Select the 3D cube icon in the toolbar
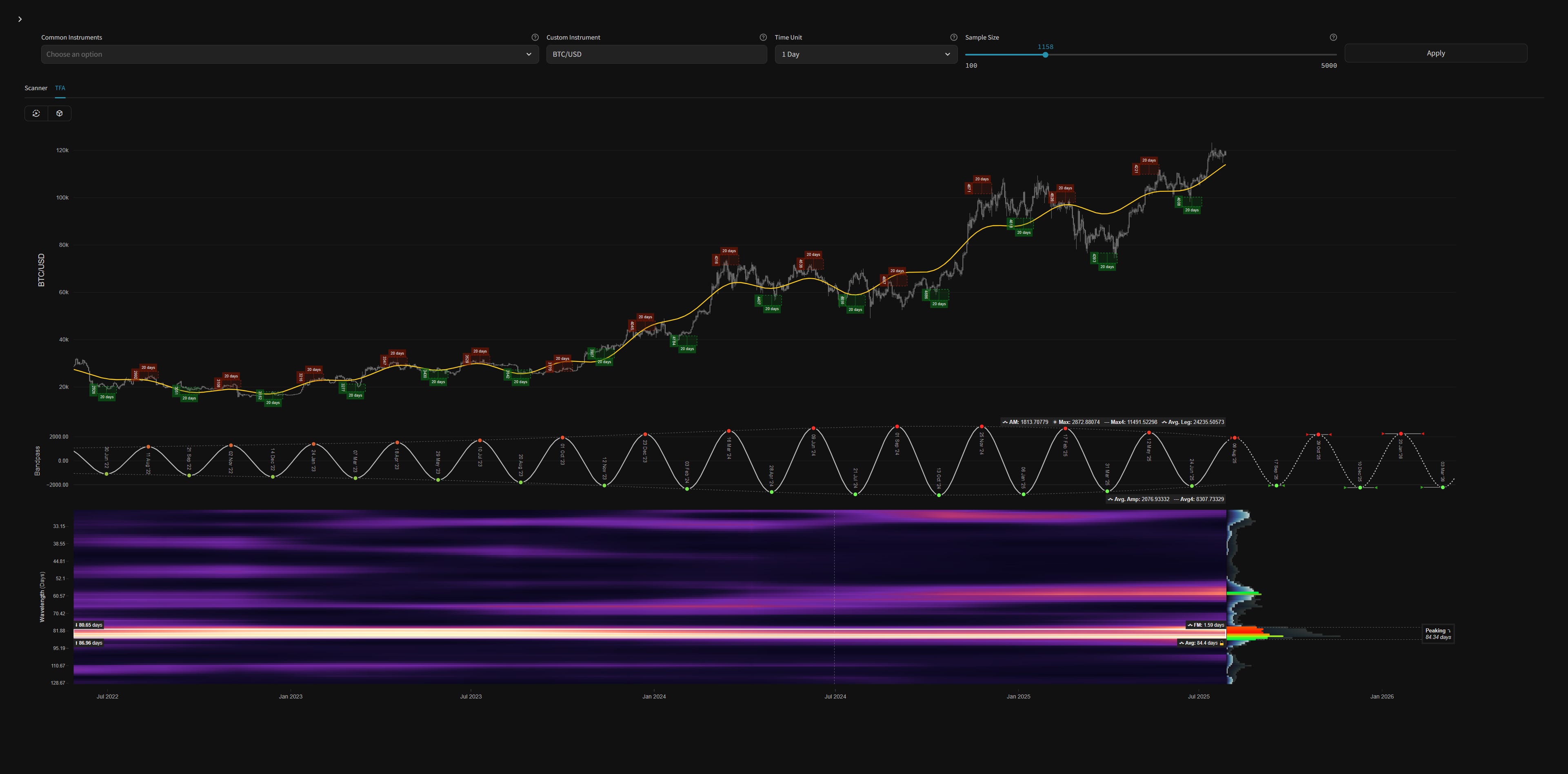This screenshot has height=774, width=1568. 59,113
